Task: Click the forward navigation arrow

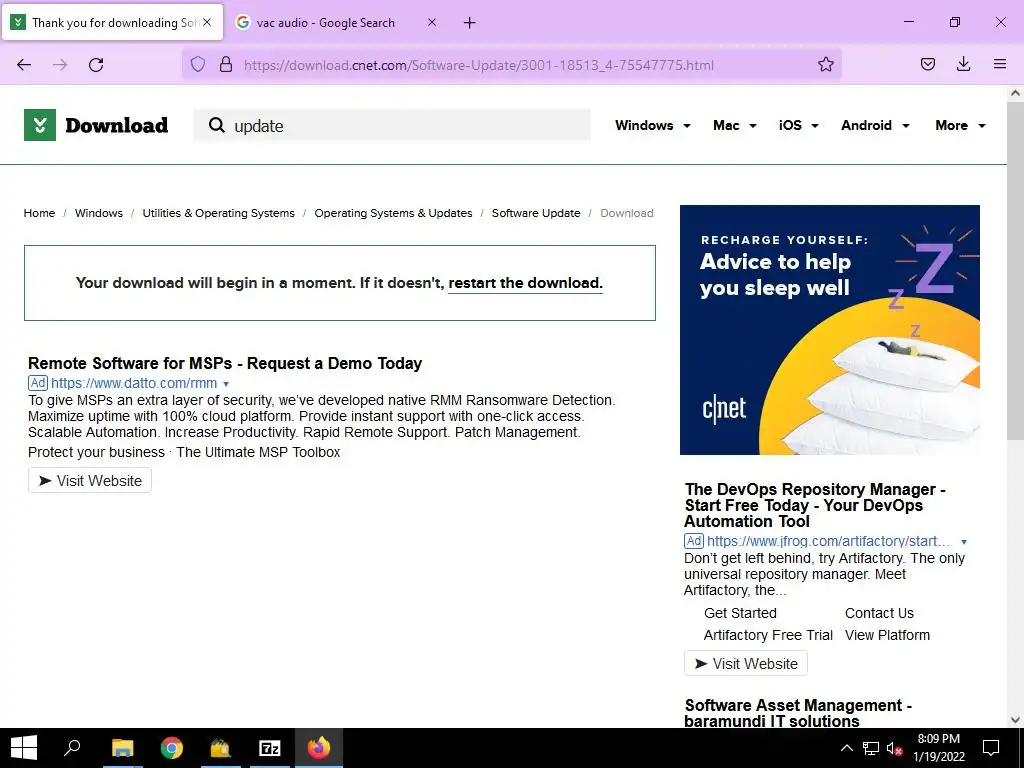Action: tap(60, 65)
